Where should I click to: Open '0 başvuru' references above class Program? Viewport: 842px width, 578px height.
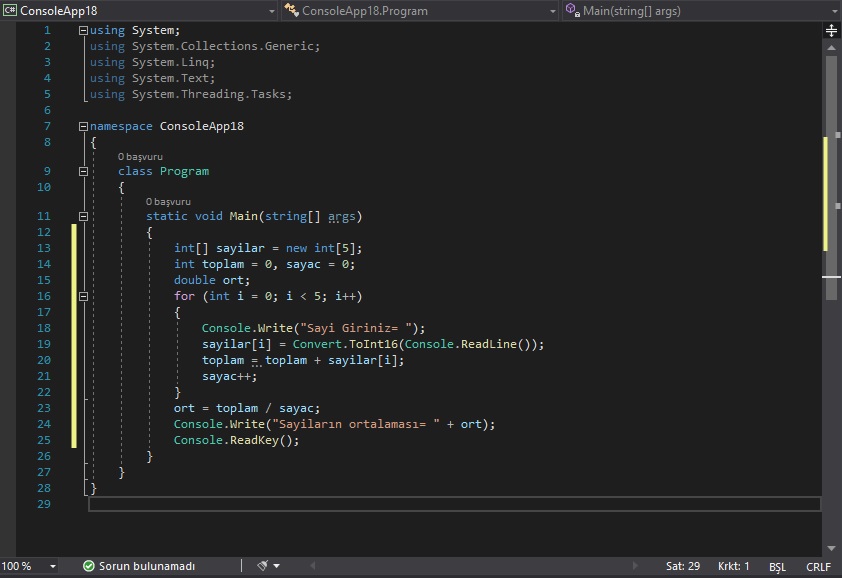140,157
